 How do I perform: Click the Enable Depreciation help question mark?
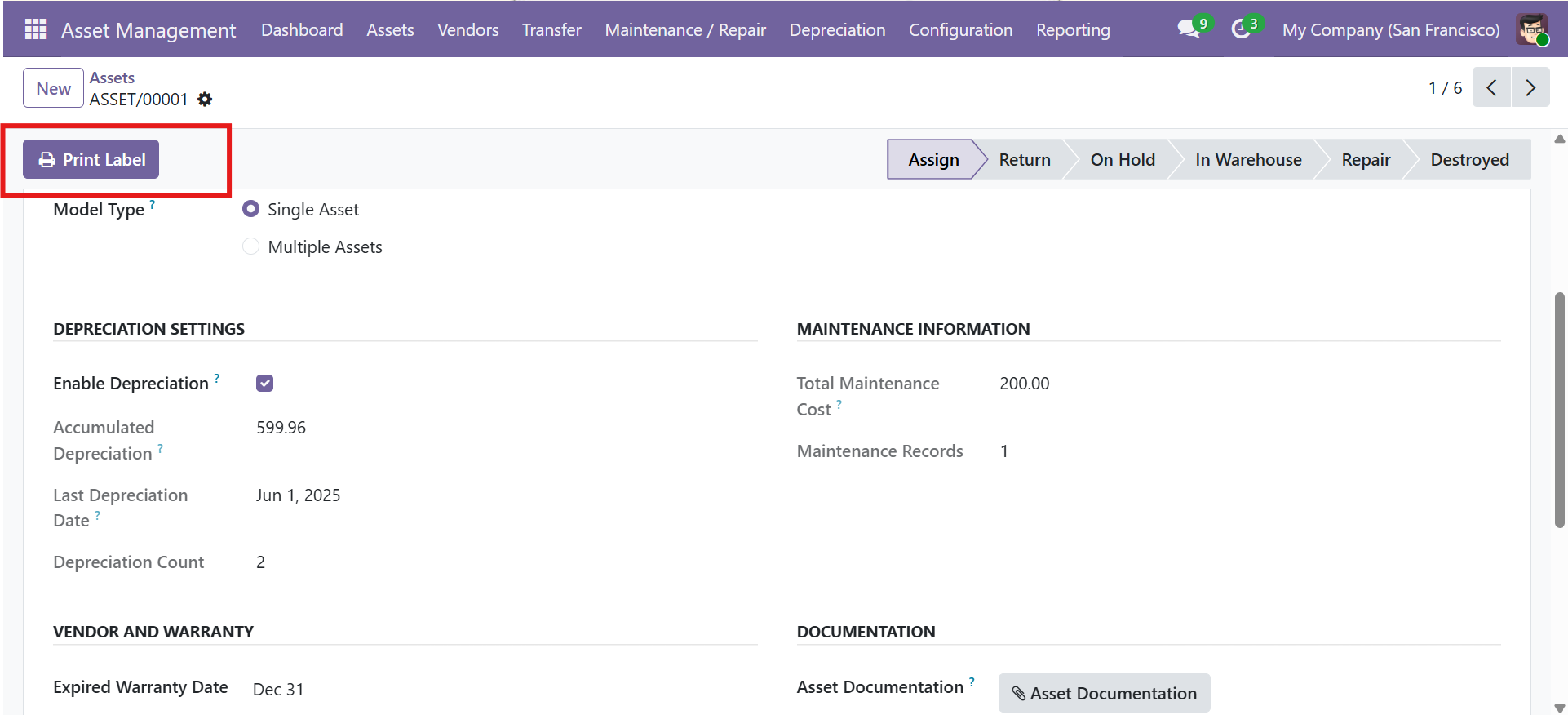tap(217, 378)
